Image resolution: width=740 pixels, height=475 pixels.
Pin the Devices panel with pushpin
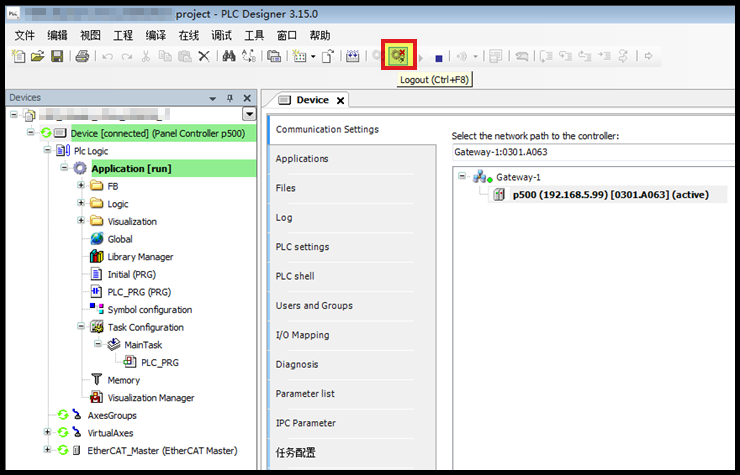230,98
